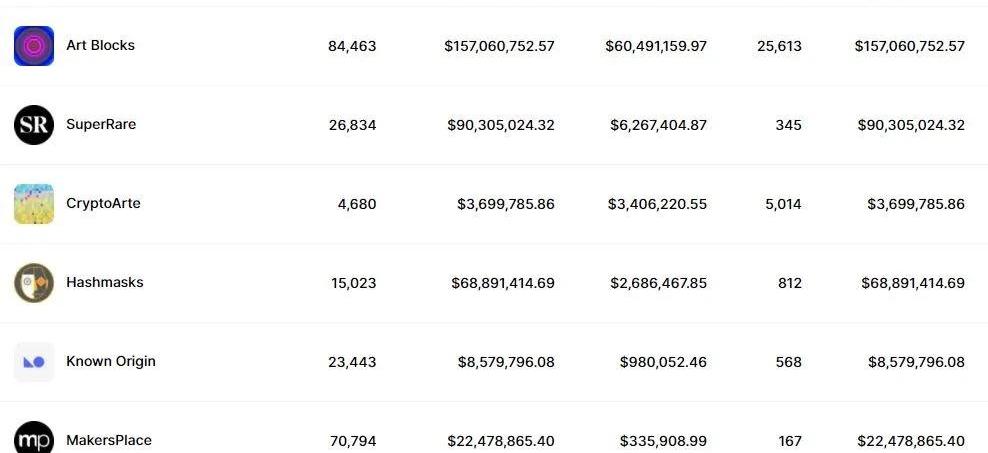988x453 pixels.
Task: Click the MakersPlace mp logo
Action: click(34, 438)
